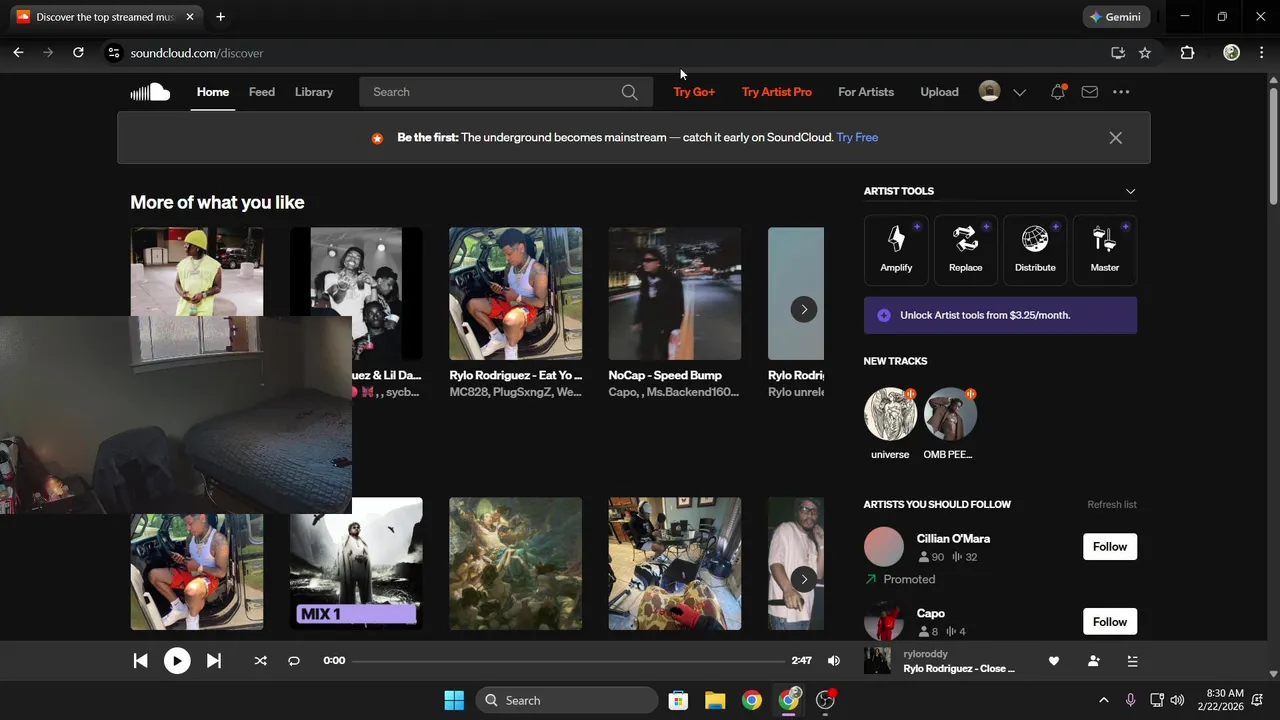Click the install app icon in address bar
The height and width of the screenshot is (720, 1280).
[x=1118, y=53]
